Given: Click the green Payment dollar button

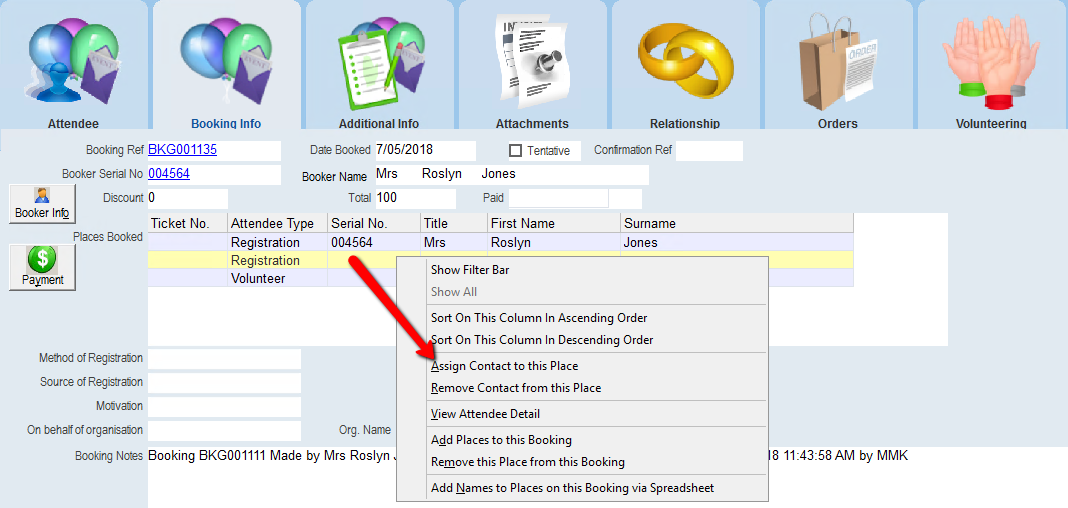Looking at the screenshot, I should coord(42,267).
